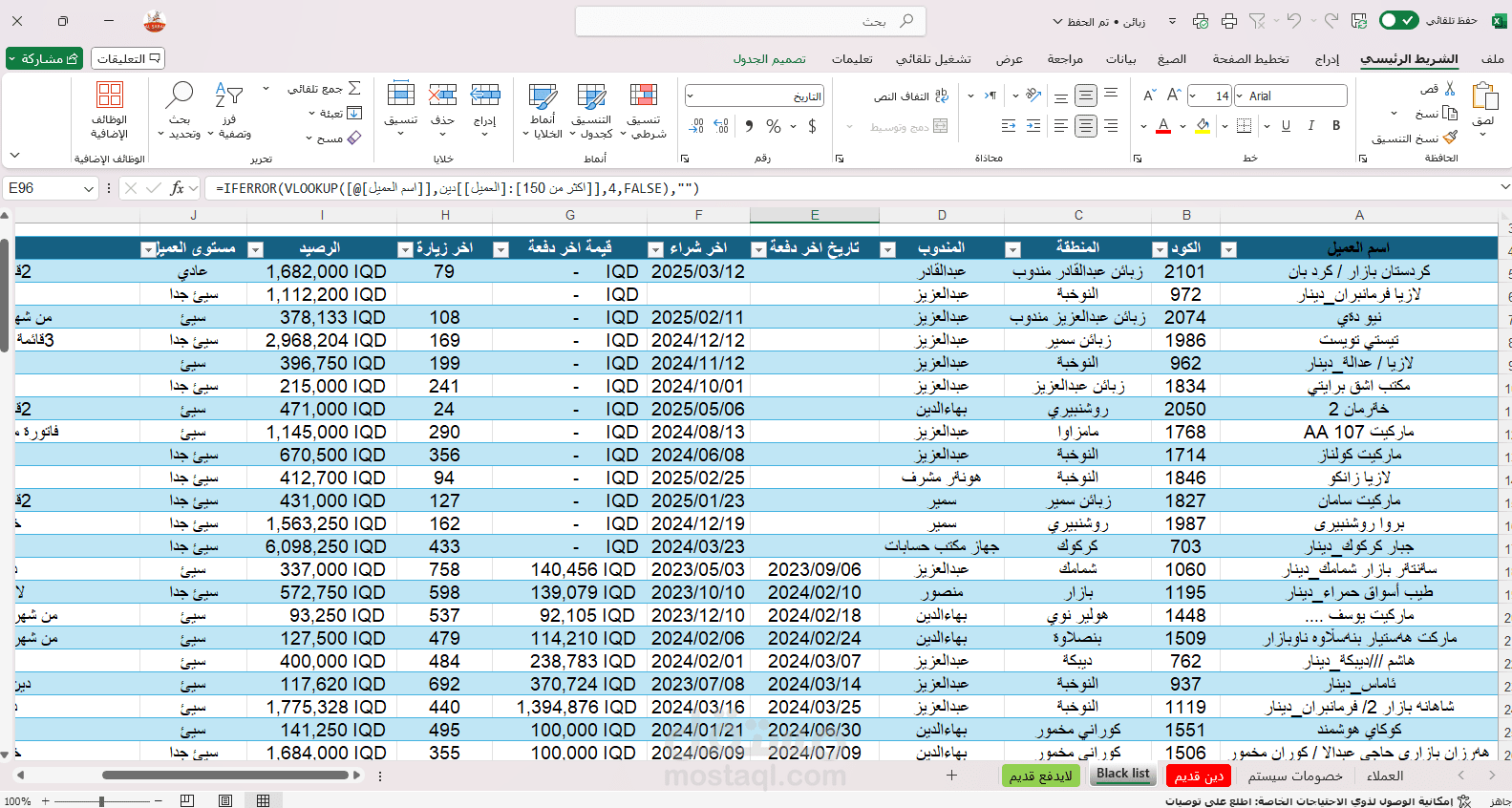The image size is (1512, 808).
Task: Switch to تخطيط الصفحة tab
Action: 1250,59
